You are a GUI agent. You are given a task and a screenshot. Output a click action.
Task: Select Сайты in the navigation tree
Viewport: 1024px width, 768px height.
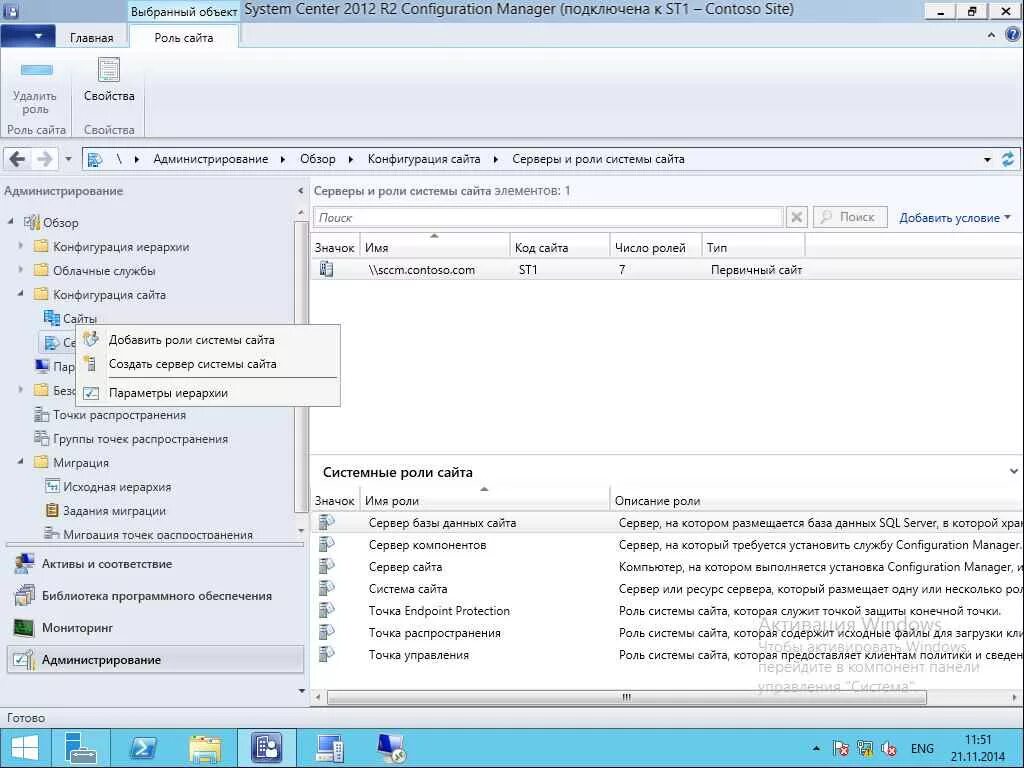coord(80,318)
